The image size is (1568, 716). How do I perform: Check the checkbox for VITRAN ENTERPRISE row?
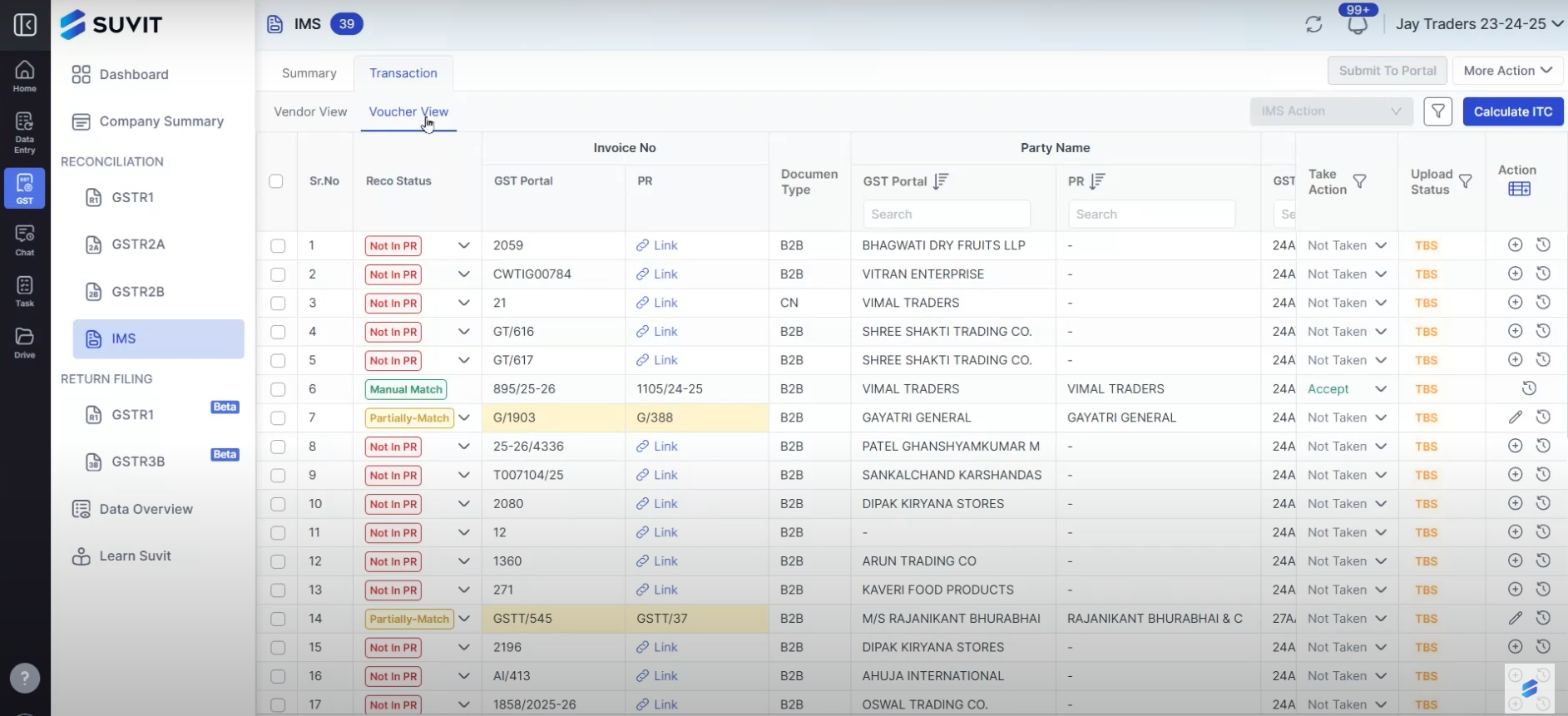tap(278, 274)
